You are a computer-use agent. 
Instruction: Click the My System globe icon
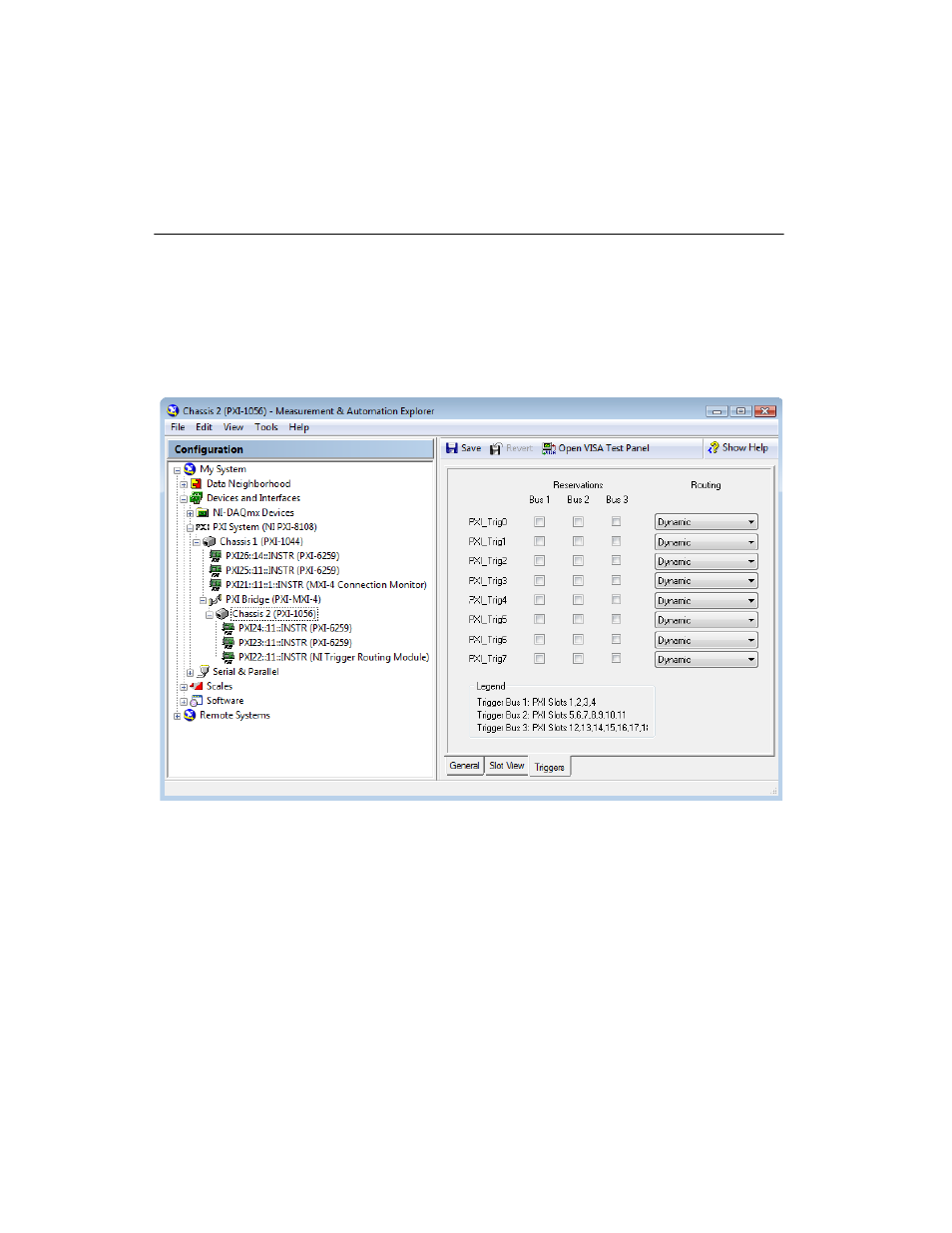(190, 468)
